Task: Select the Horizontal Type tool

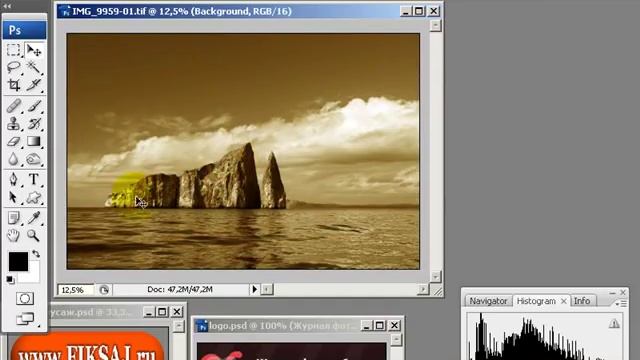Action: [x=34, y=179]
